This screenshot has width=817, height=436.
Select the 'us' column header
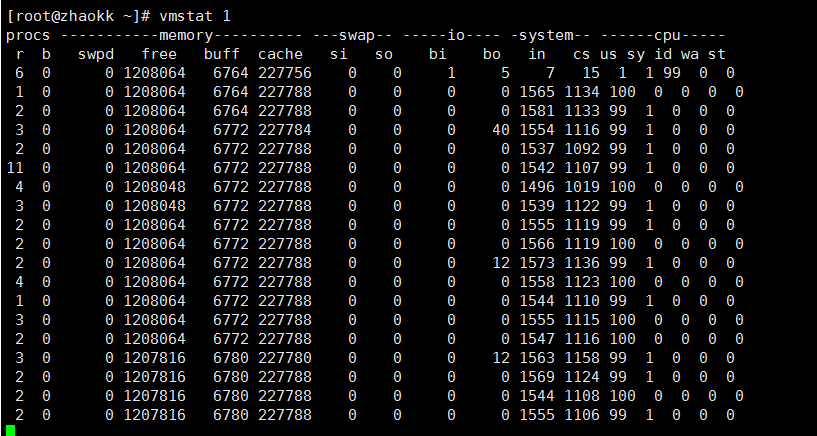click(x=609, y=54)
